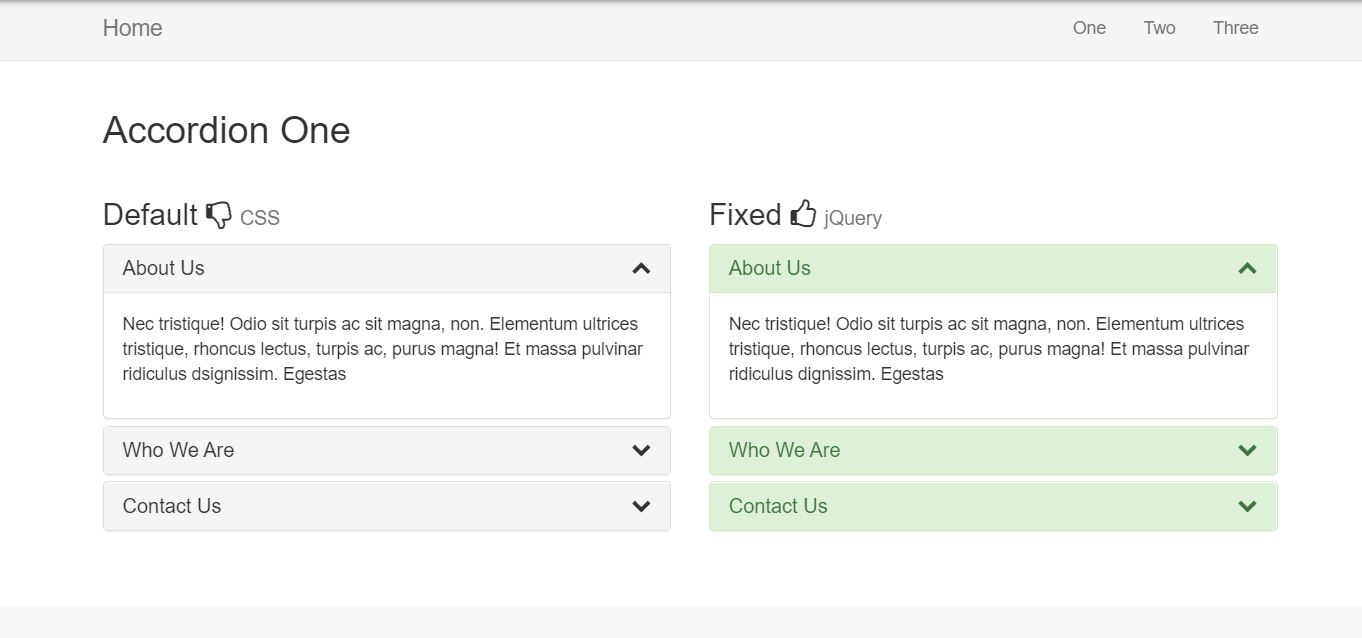Click the CSS label next to Default
The width and height of the screenshot is (1362, 638).
259,217
